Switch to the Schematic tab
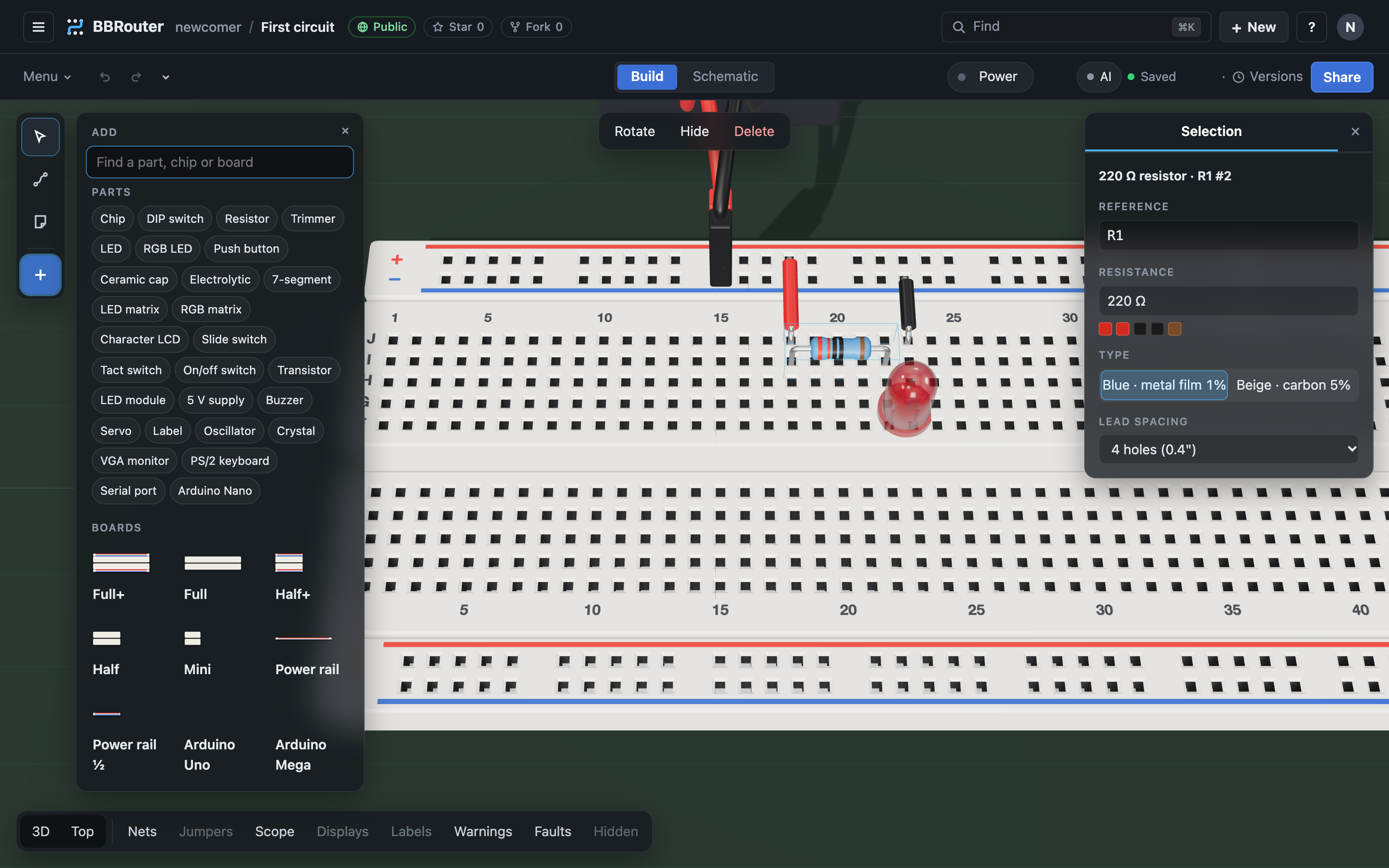 pyautogui.click(x=725, y=77)
